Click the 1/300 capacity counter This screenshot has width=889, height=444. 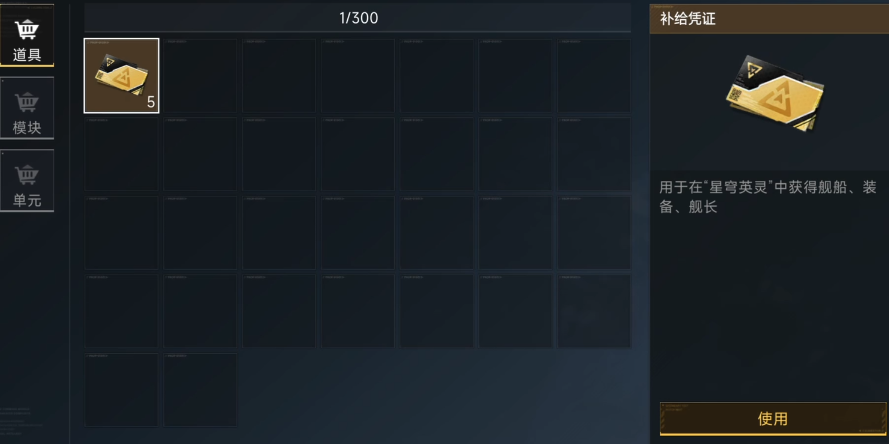(x=358, y=18)
